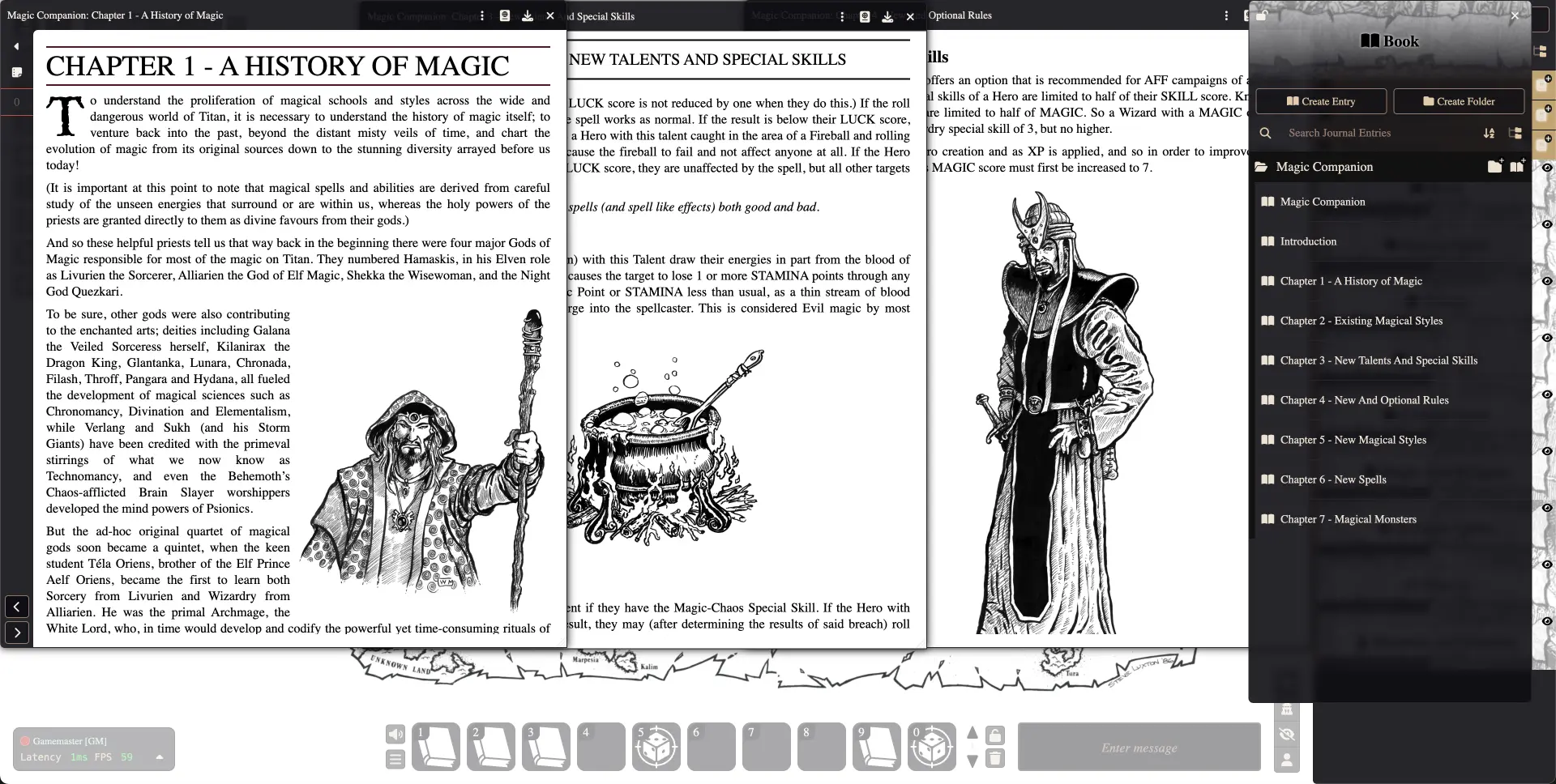
Task: Toggle the hotbar lock icon
Action: pos(995,735)
